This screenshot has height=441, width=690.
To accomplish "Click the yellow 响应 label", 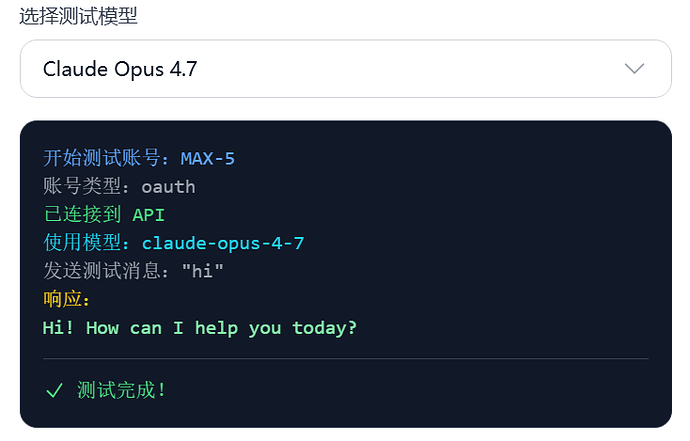I will [x=66, y=299].
